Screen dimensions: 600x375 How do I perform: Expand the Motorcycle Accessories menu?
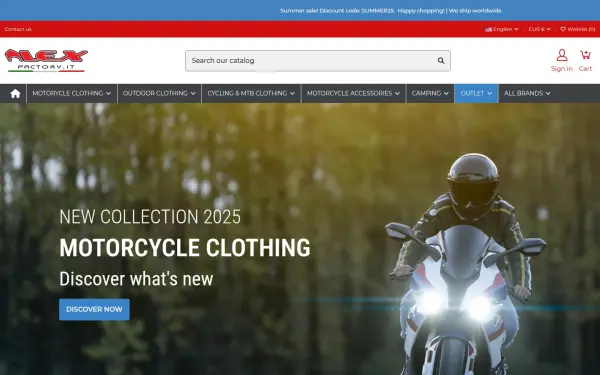coord(353,93)
